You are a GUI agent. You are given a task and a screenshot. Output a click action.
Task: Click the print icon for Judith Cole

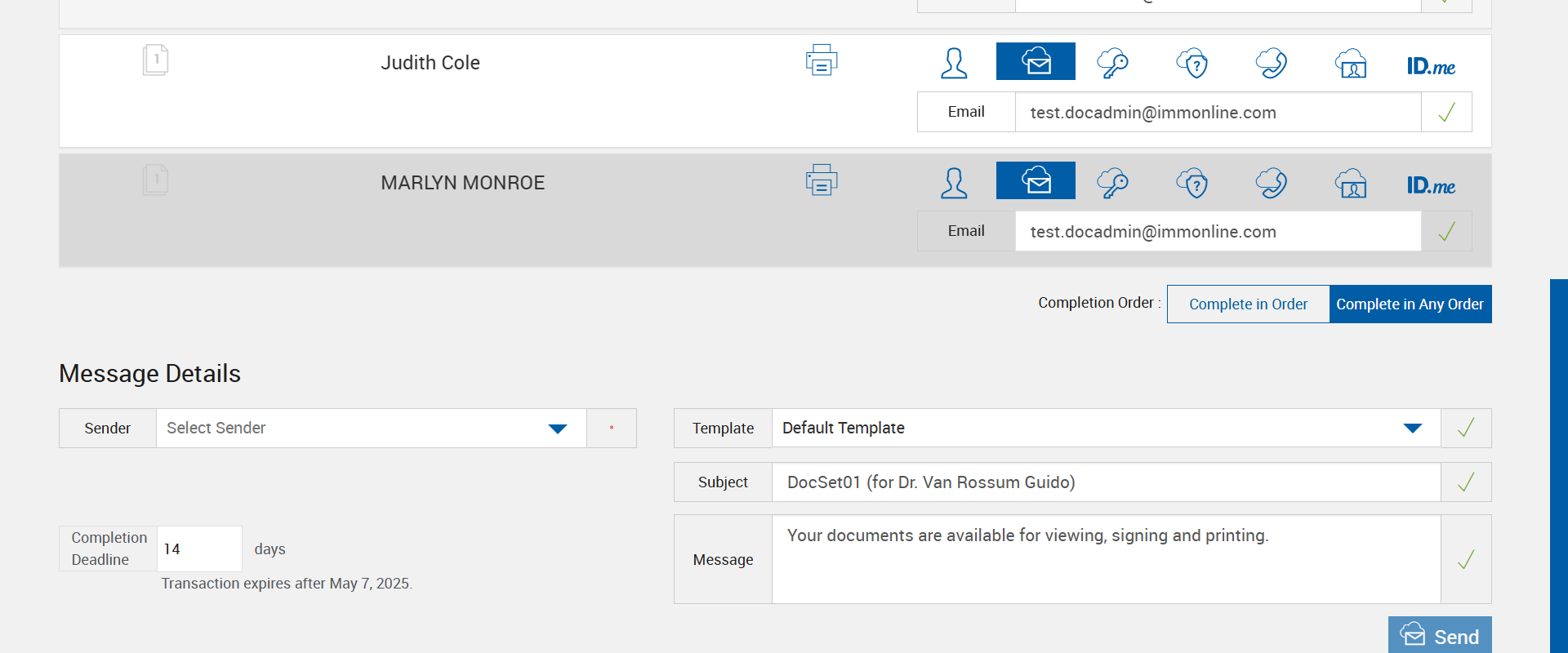tap(822, 60)
